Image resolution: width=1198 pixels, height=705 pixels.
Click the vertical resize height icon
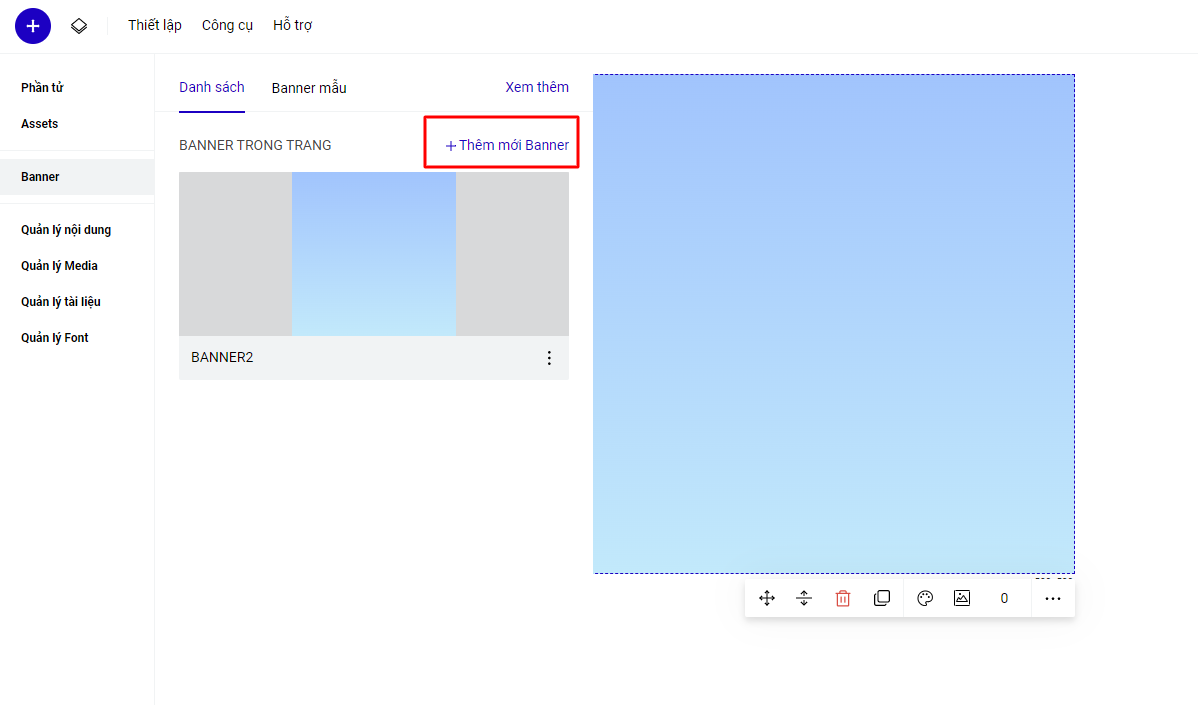click(x=804, y=598)
